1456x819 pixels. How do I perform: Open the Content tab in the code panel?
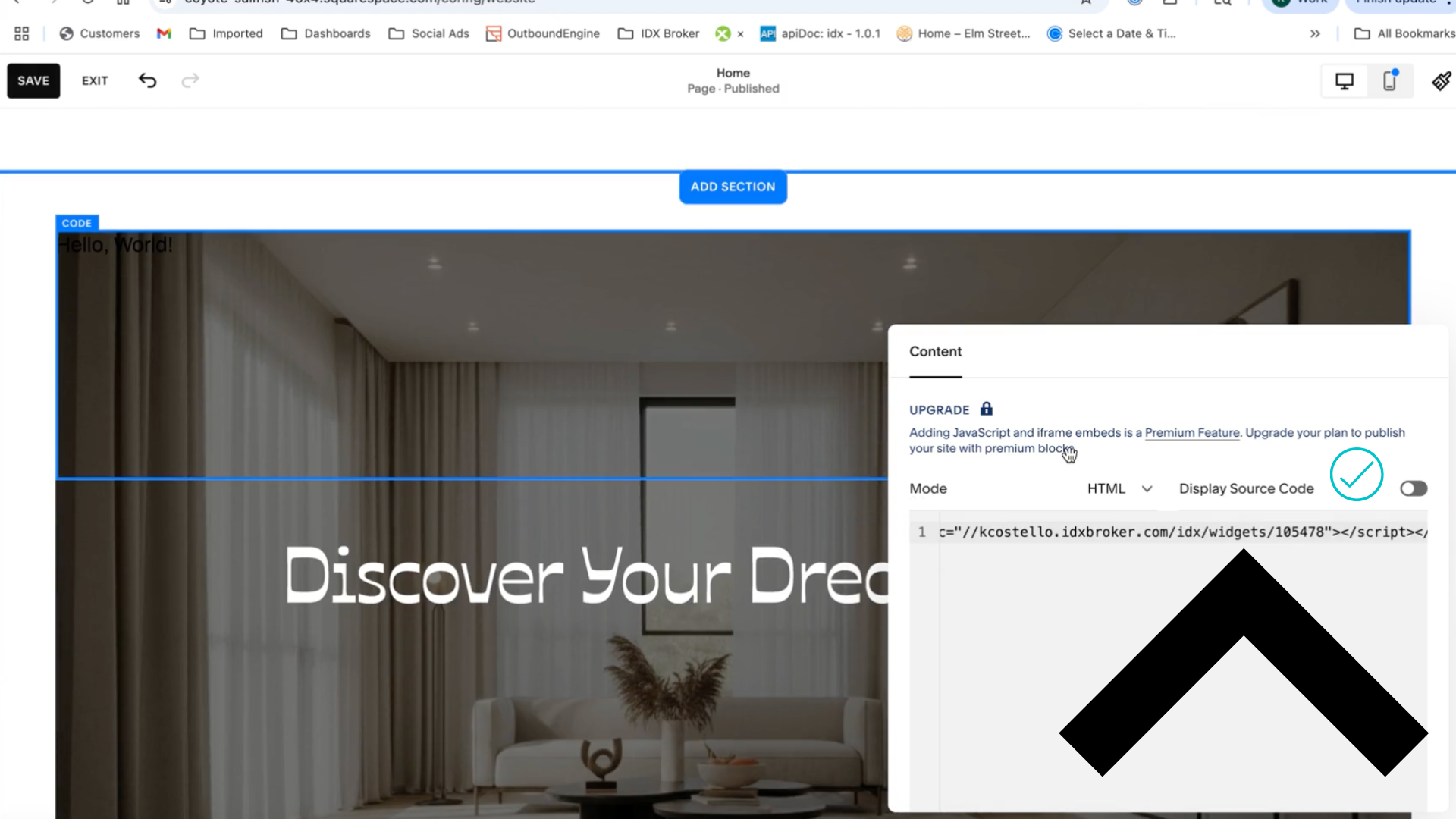tap(935, 352)
